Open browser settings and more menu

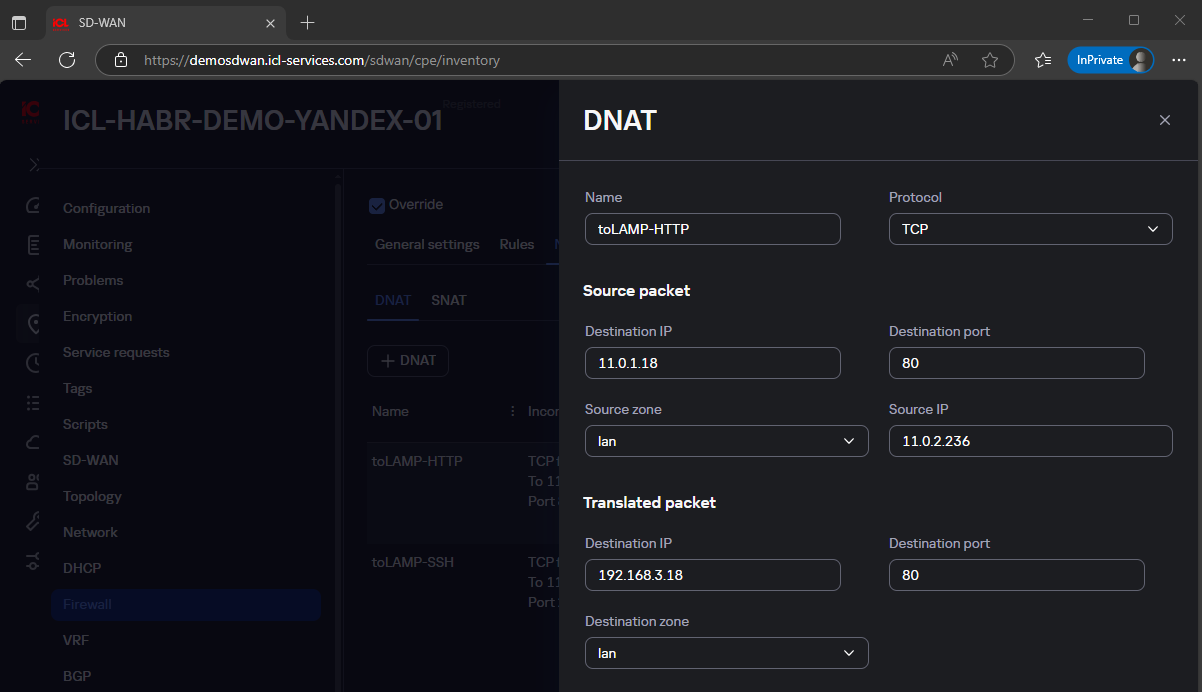coord(1178,60)
